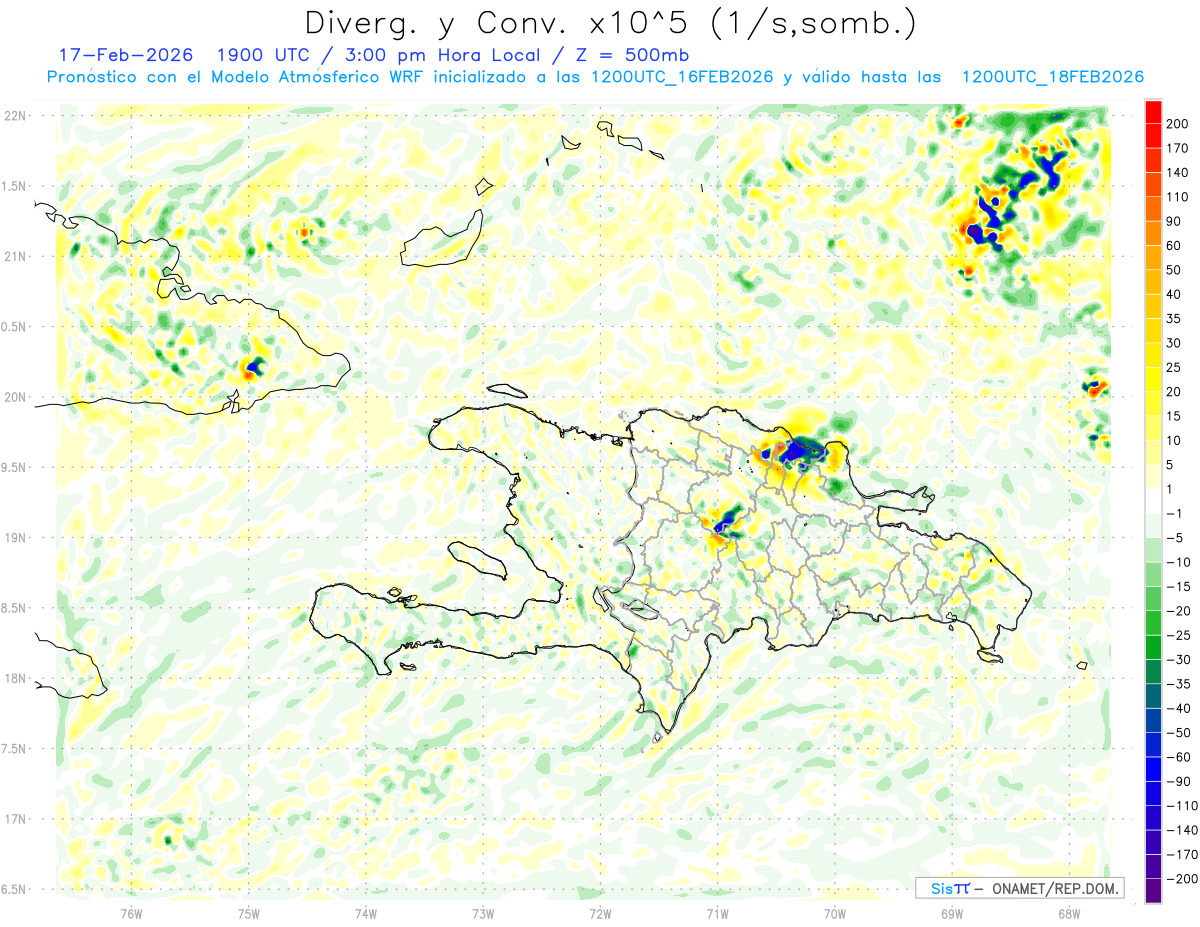The height and width of the screenshot is (927, 1200).
Task: Click the "68W" longitude label
Action: tap(1069, 912)
